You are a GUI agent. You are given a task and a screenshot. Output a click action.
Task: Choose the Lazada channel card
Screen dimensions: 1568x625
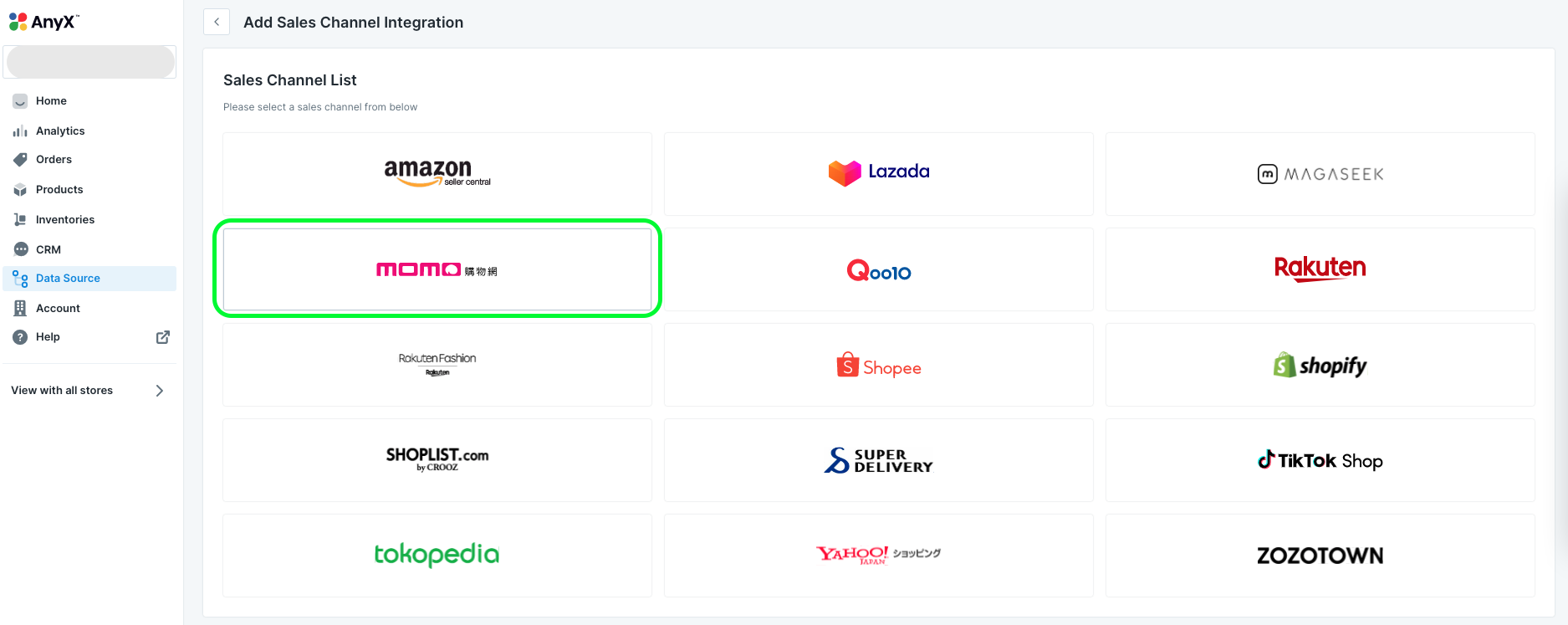click(878, 174)
